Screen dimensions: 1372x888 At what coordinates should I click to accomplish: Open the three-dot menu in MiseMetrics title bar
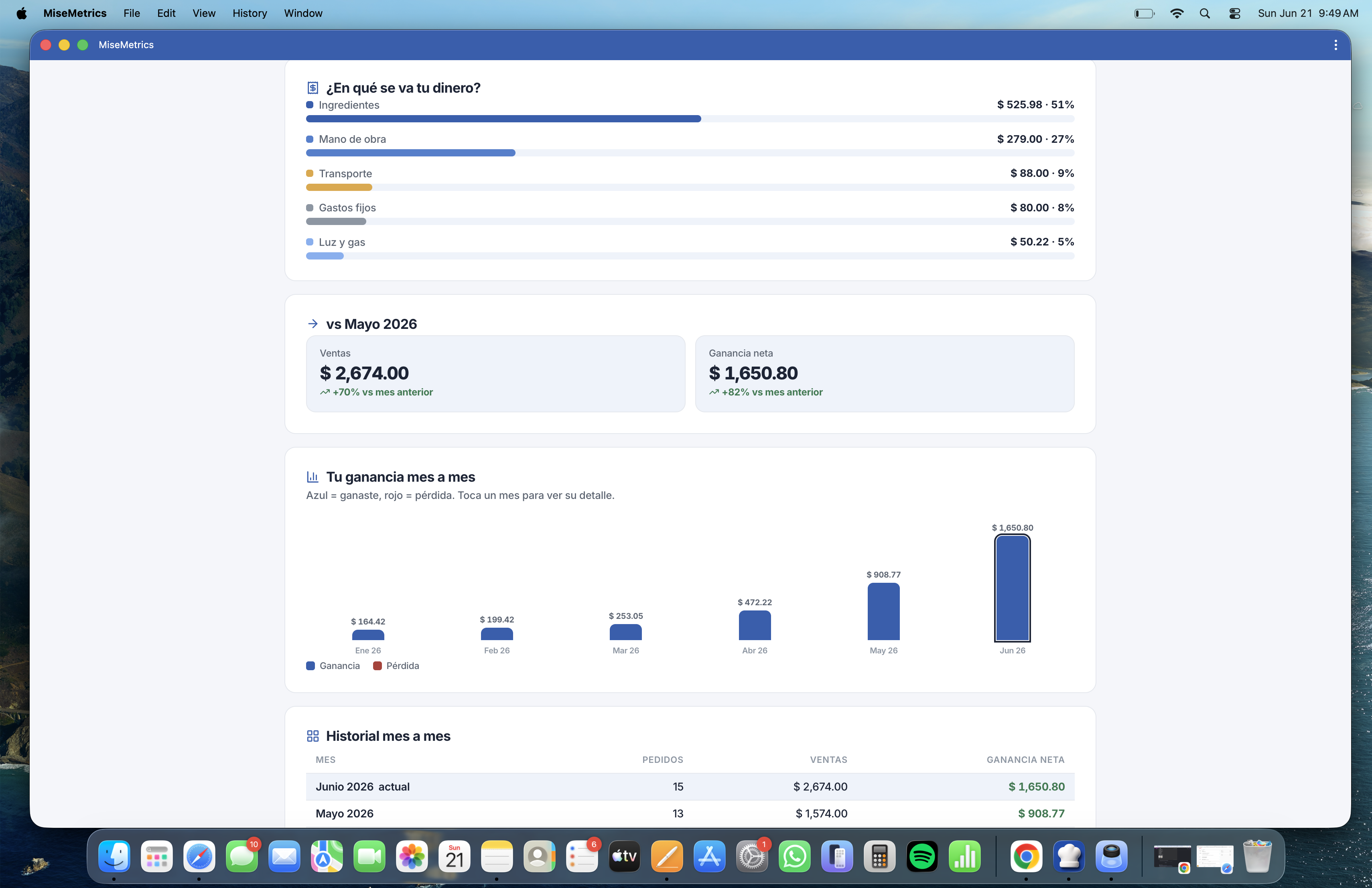pyautogui.click(x=1335, y=45)
